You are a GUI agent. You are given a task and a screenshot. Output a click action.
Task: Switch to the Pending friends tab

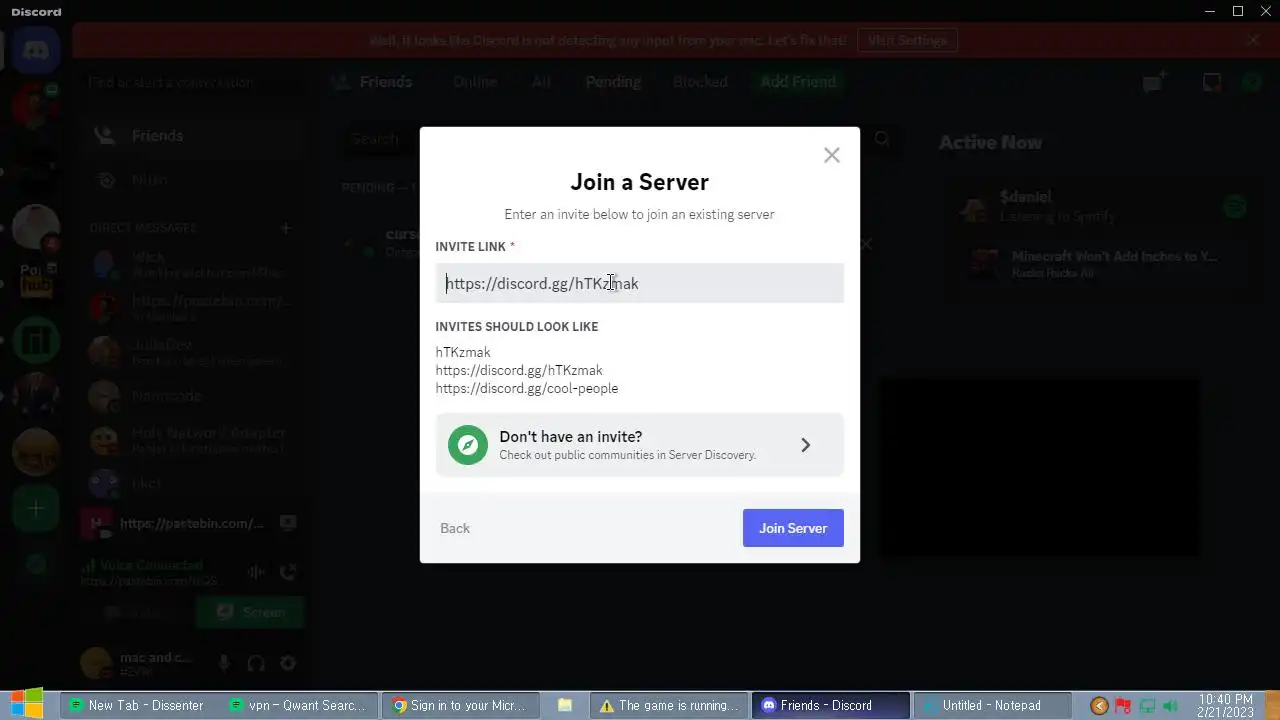(x=613, y=82)
